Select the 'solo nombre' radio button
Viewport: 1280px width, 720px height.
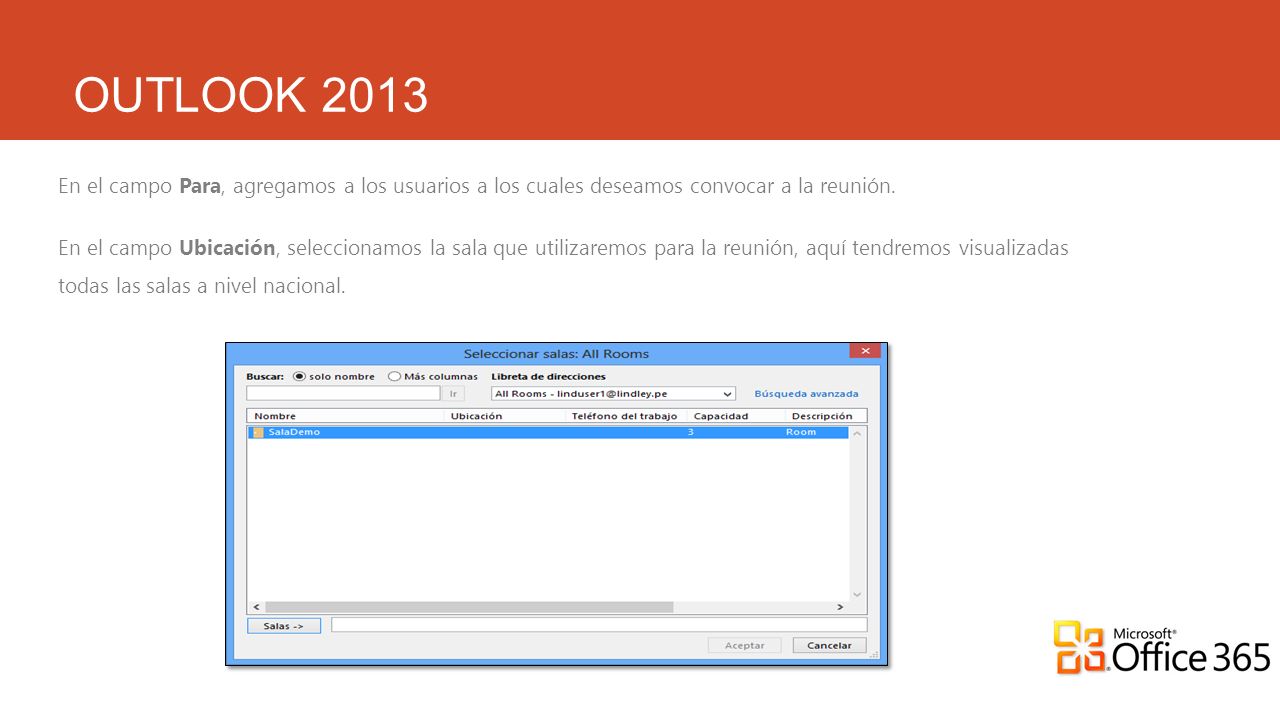coord(299,377)
